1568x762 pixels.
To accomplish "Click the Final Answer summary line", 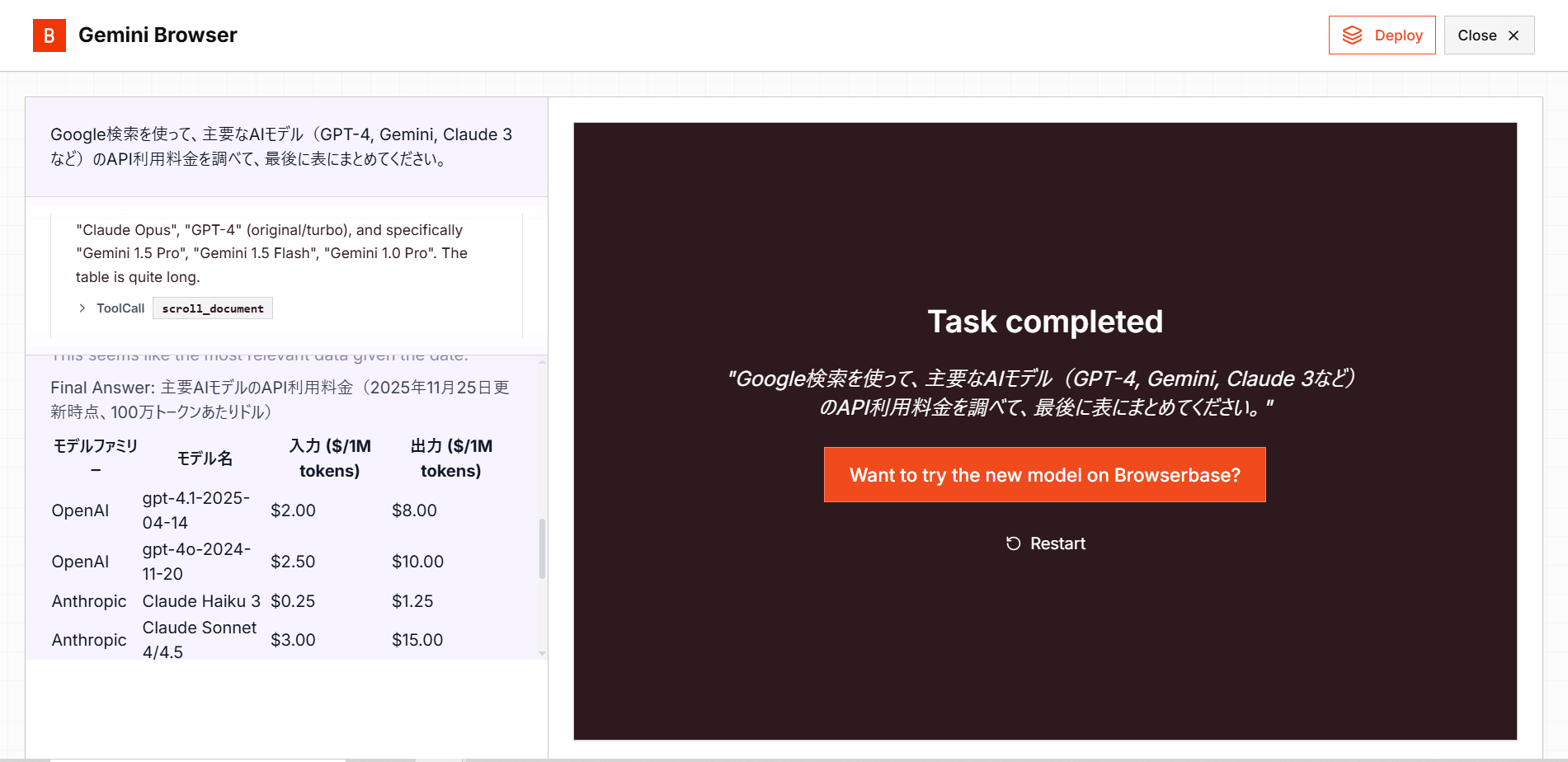I will coord(280,399).
